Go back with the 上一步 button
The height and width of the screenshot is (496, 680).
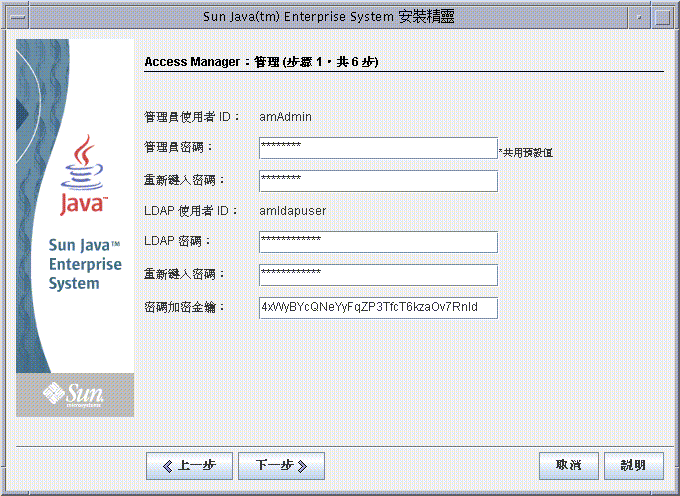click(190, 466)
